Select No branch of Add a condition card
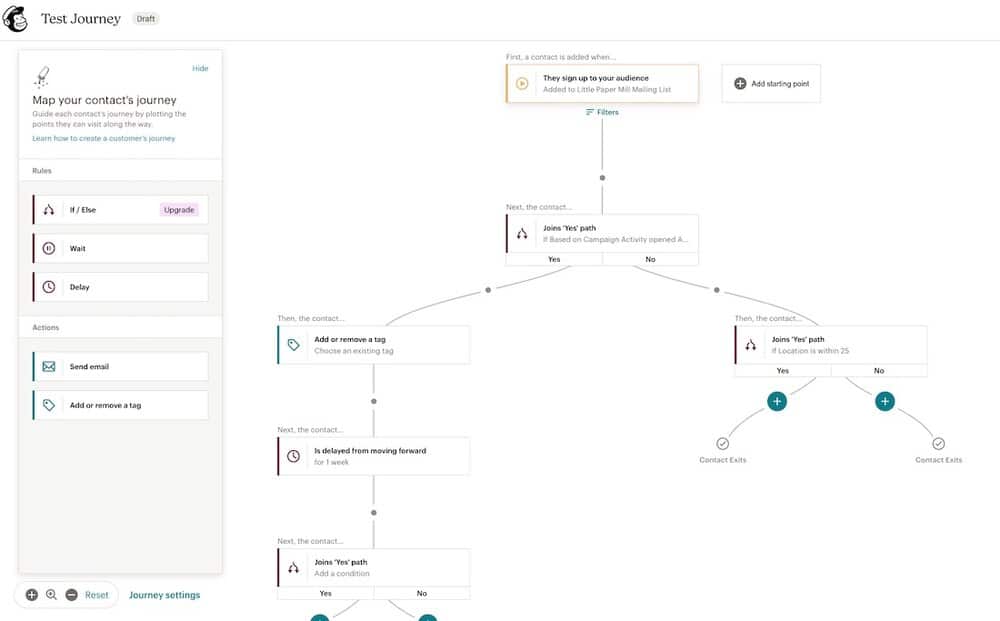This screenshot has height=621, width=1000. click(x=422, y=594)
